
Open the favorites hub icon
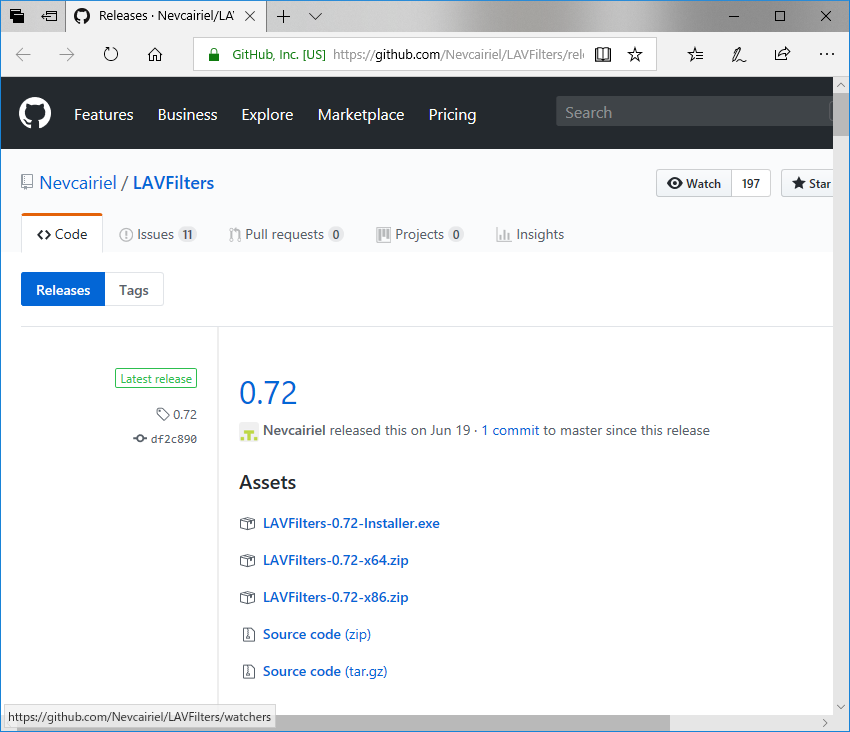coord(695,54)
